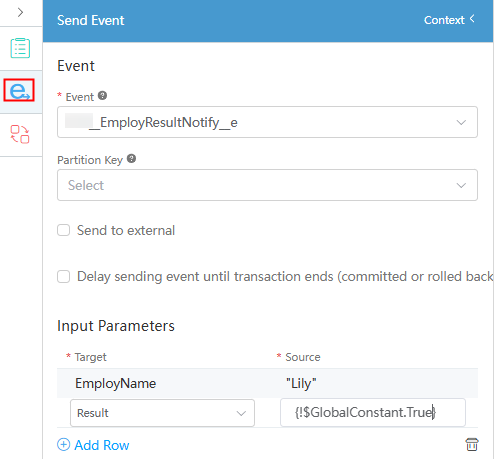Open the red data mapping swap icon
Screen dimensions: 494x459
tap(20, 134)
